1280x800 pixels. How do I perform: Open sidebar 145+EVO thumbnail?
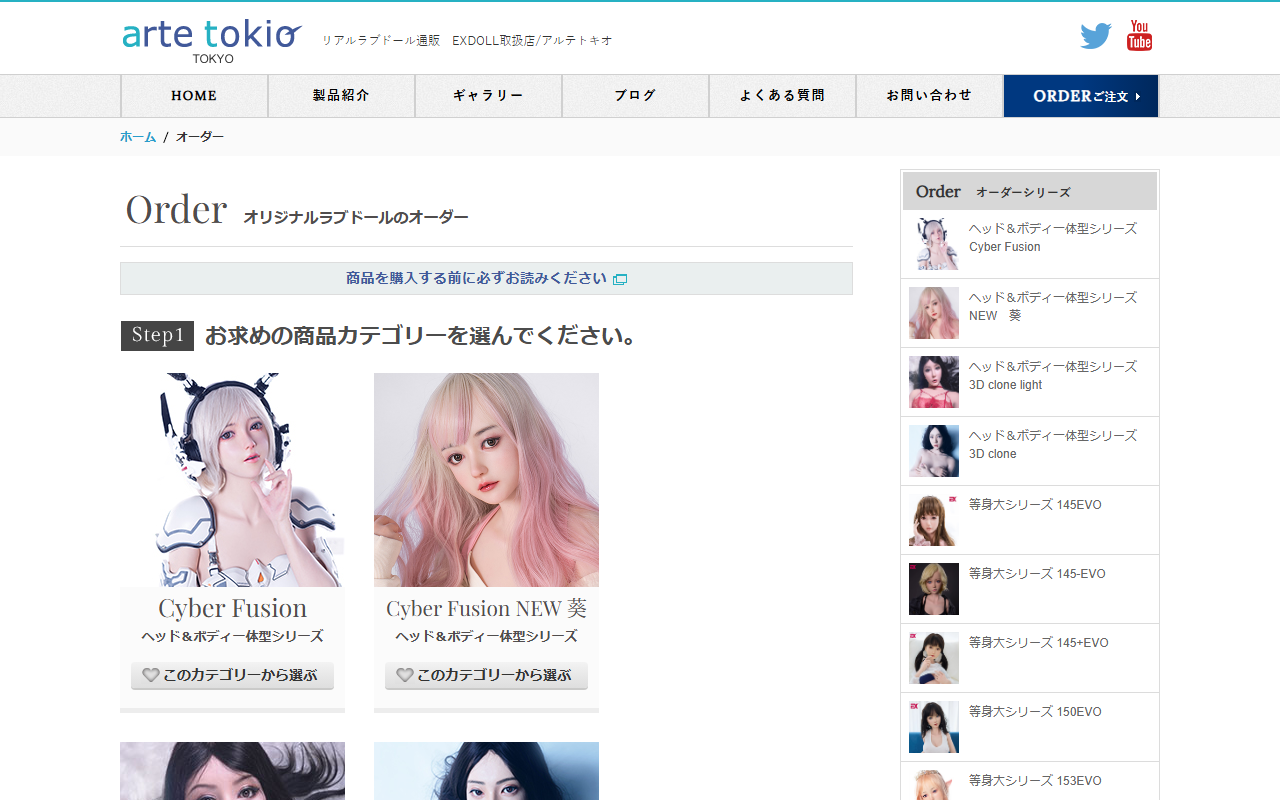pyautogui.click(x=934, y=658)
